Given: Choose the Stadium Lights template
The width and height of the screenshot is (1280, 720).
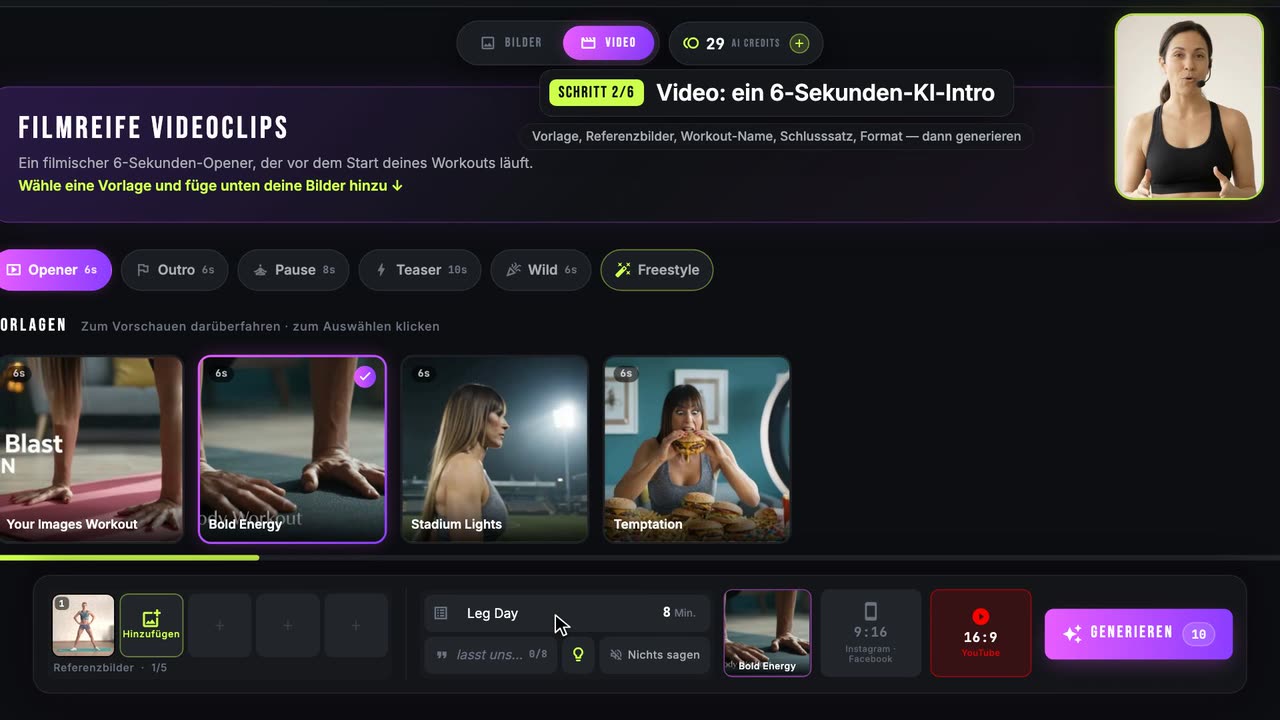Looking at the screenshot, I should [x=494, y=449].
